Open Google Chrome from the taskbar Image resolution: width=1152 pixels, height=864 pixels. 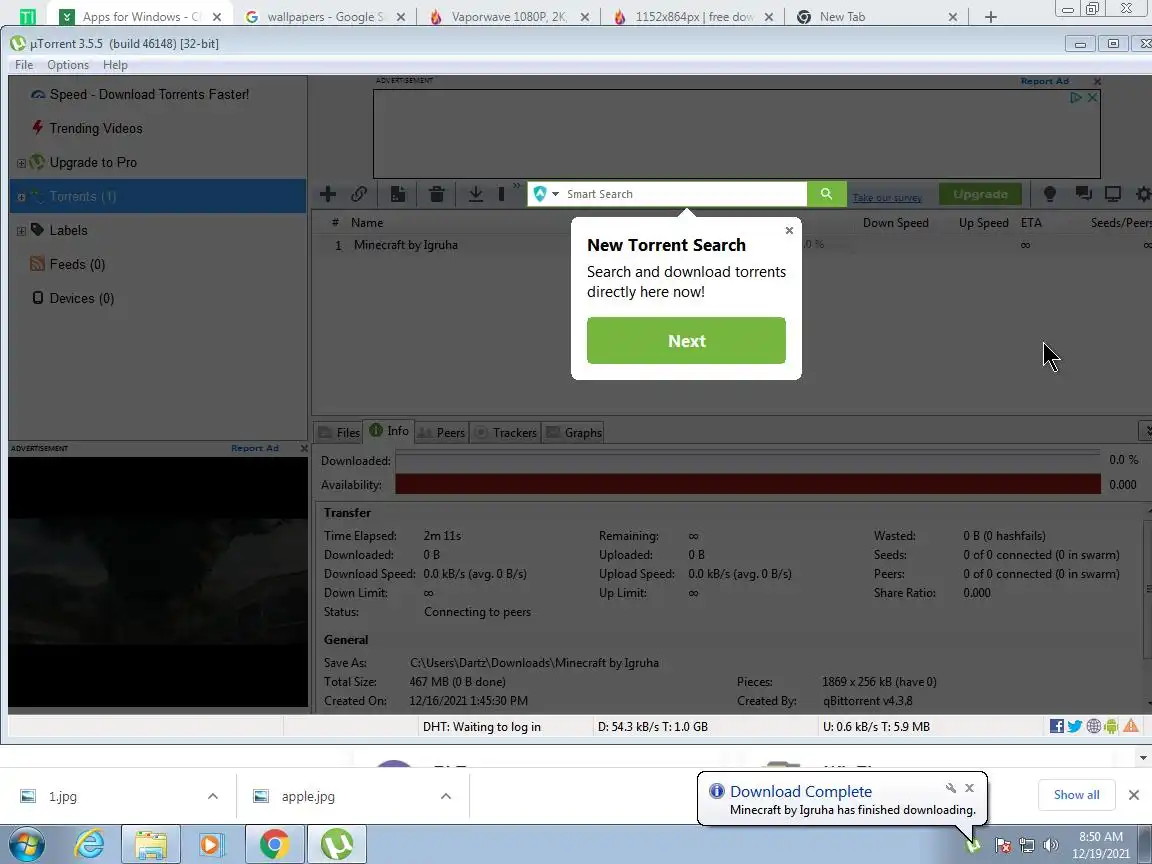(274, 844)
